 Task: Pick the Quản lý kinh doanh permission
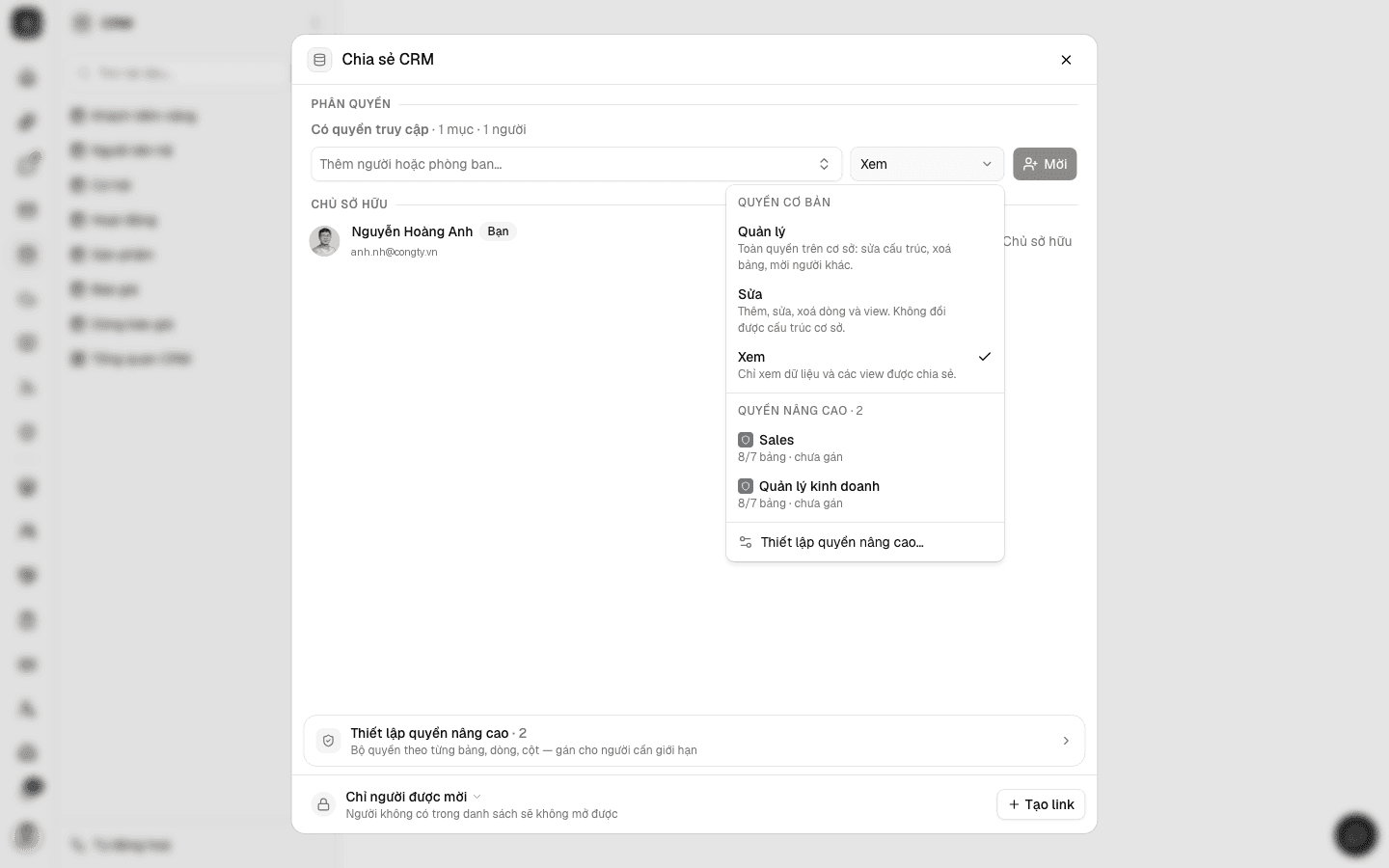click(x=864, y=494)
